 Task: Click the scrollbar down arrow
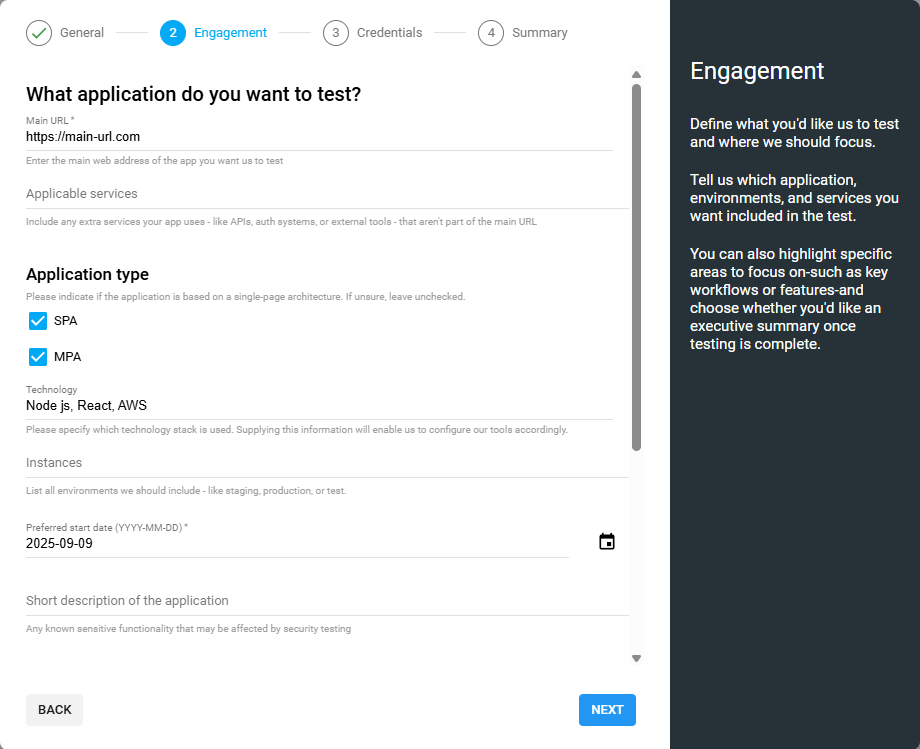tap(636, 658)
